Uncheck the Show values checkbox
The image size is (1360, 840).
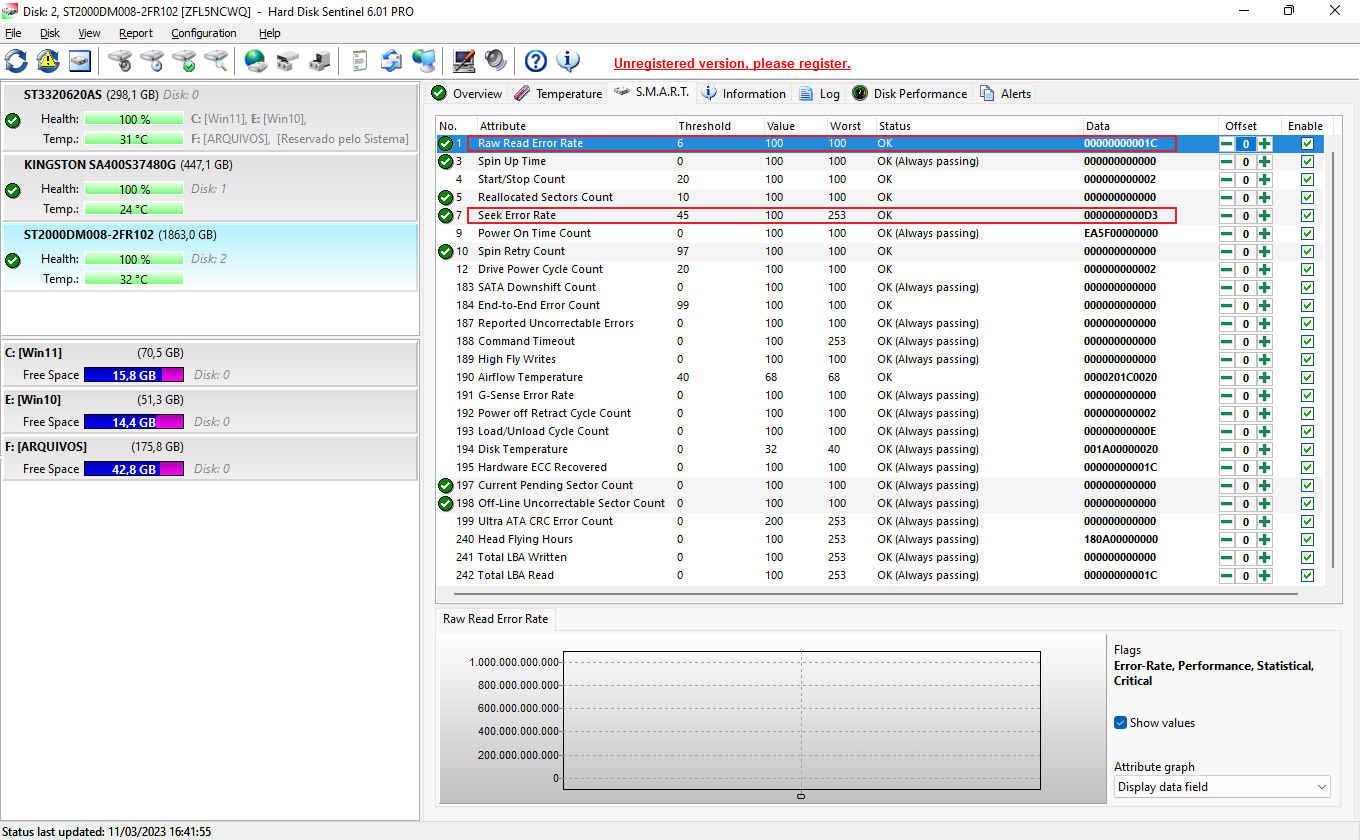[1121, 723]
